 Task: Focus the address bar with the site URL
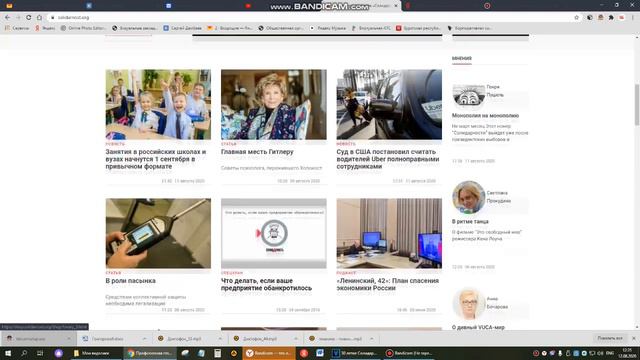coord(310,18)
